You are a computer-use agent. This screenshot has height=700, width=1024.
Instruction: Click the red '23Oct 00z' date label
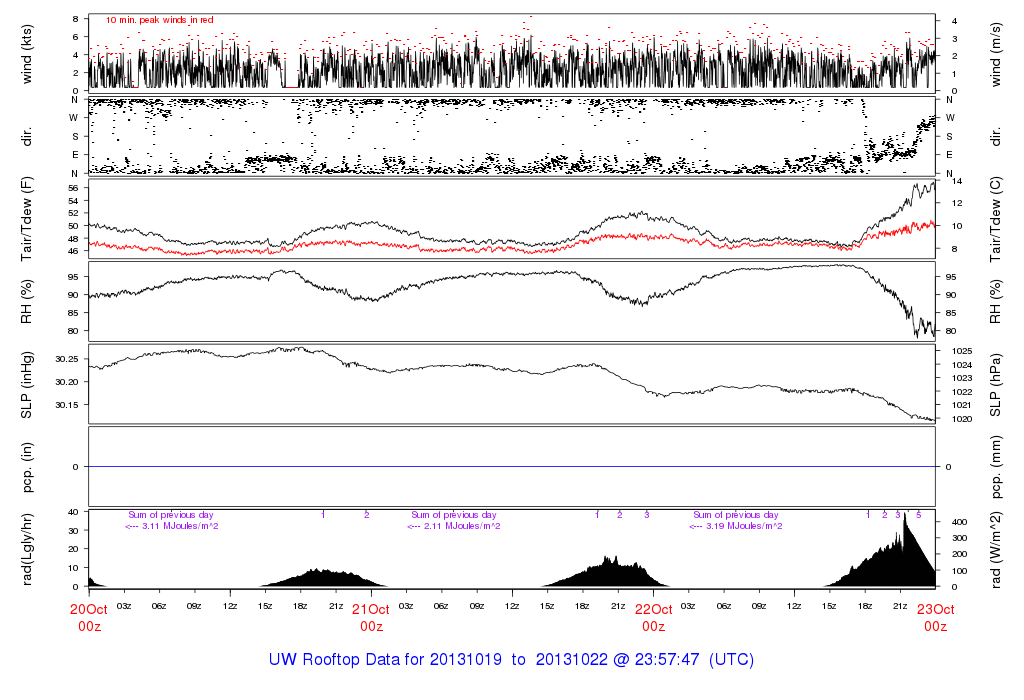[x=935, y=617]
